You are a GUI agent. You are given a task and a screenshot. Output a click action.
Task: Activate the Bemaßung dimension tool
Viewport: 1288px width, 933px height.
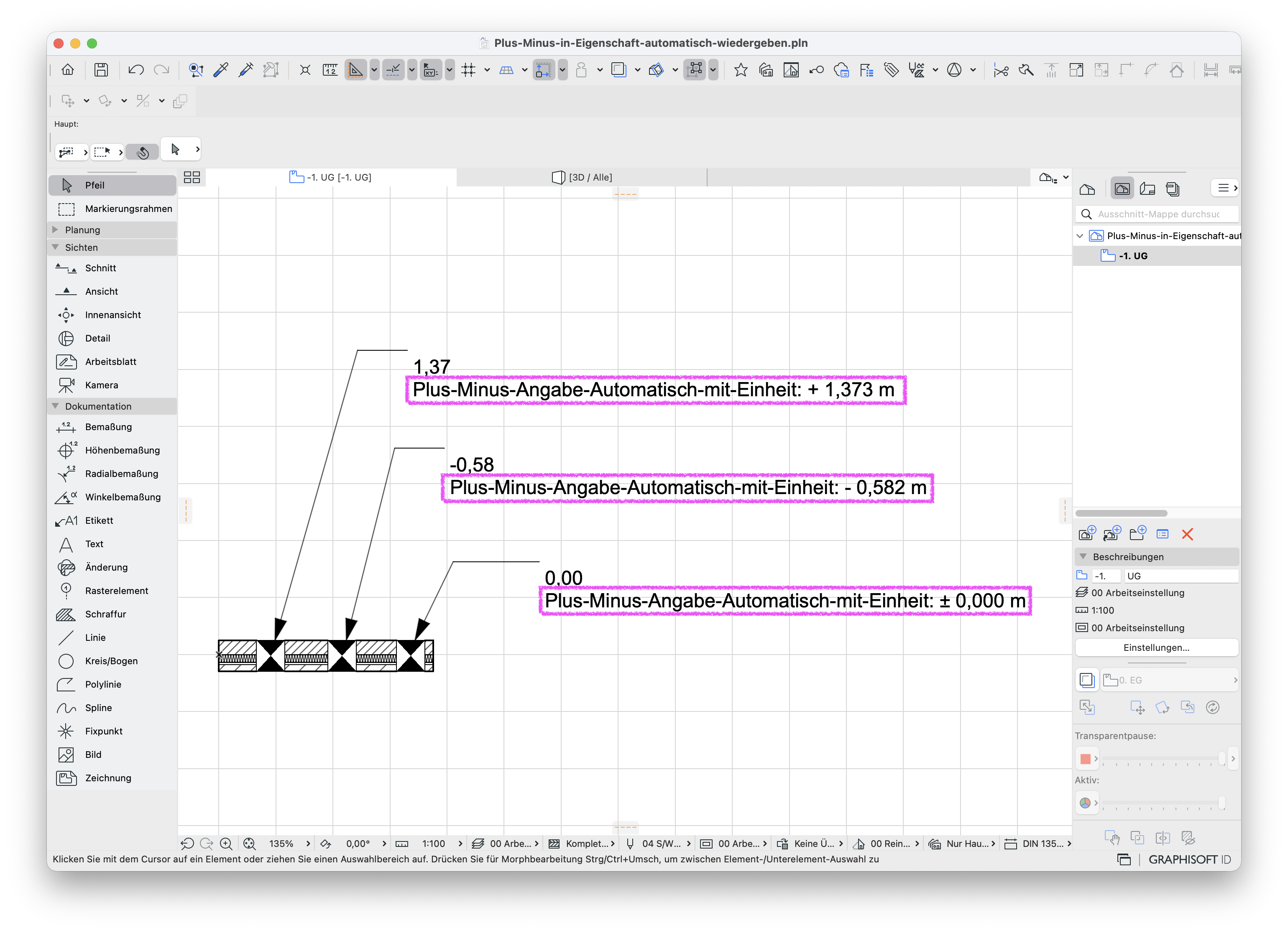coord(112,427)
